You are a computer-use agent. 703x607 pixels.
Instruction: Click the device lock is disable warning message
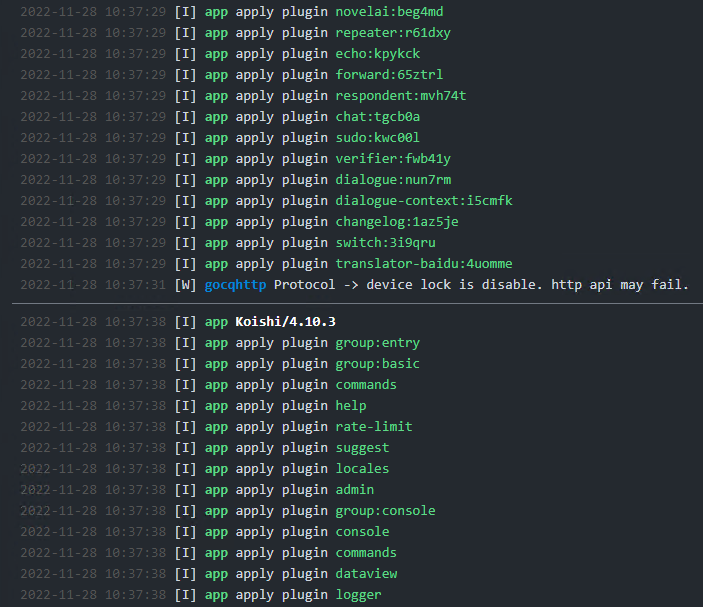[x=481, y=285]
